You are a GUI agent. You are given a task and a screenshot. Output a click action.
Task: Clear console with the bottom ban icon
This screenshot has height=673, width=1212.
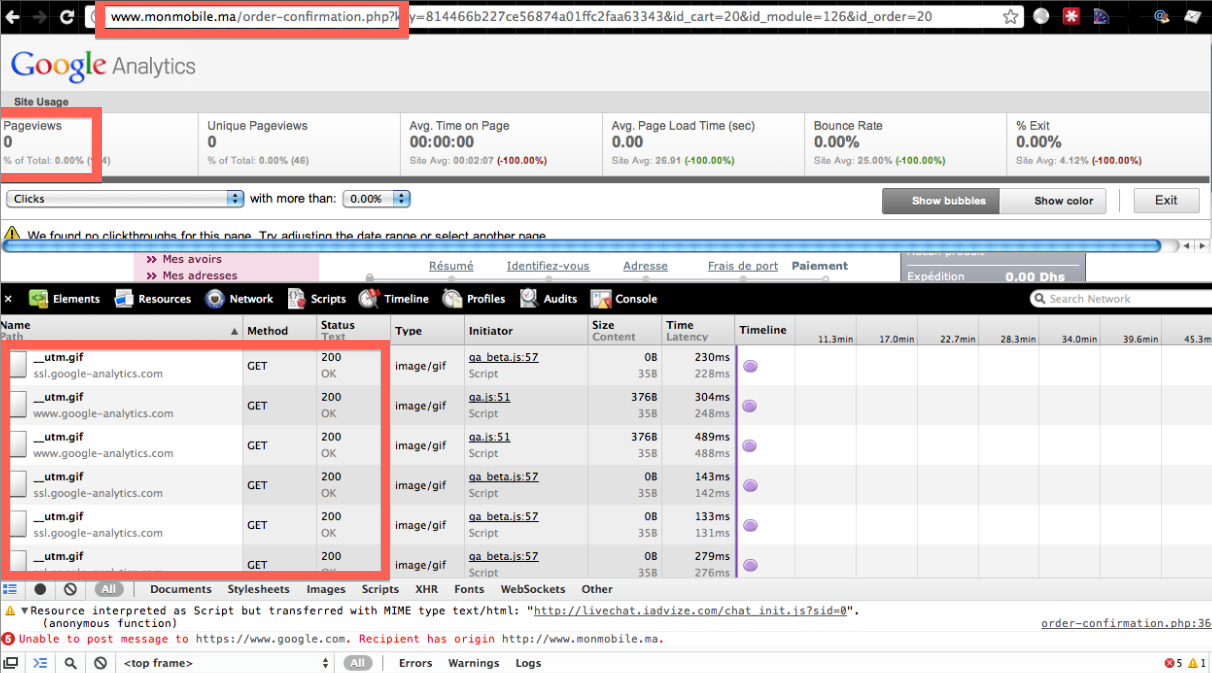[100, 663]
